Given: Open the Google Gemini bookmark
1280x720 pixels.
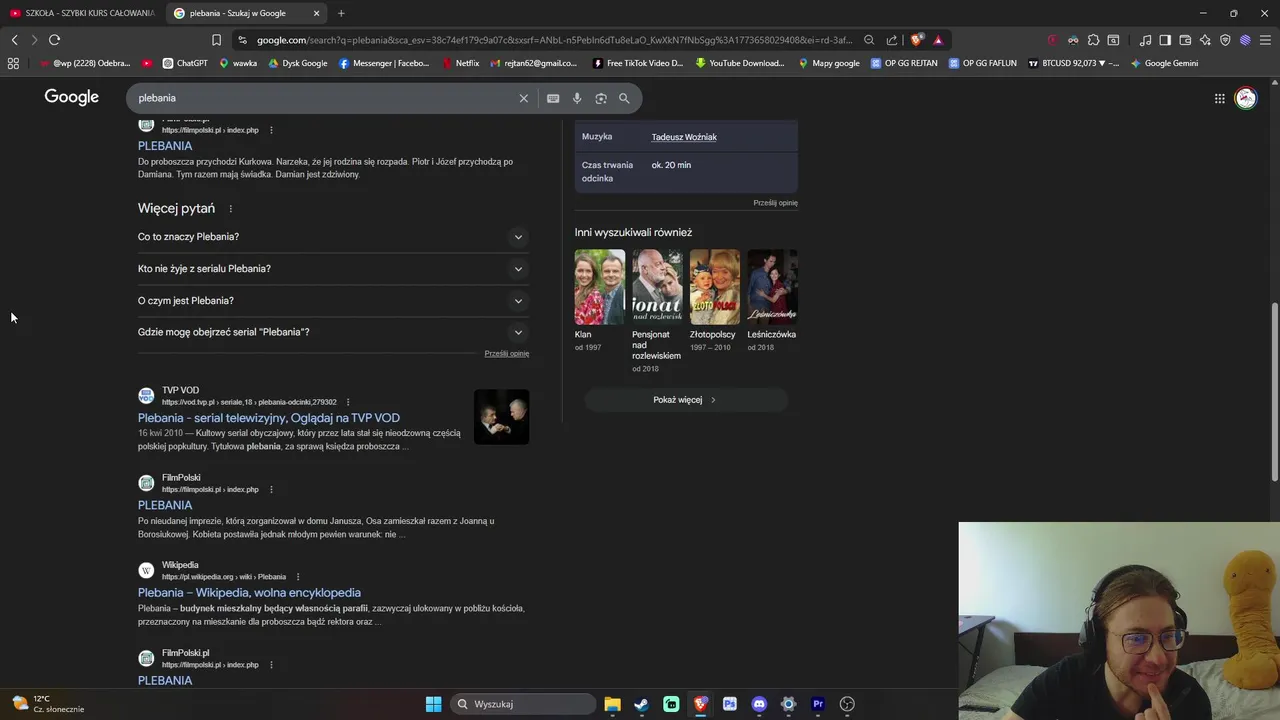Looking at the screenshot, I should [1164, 63].
